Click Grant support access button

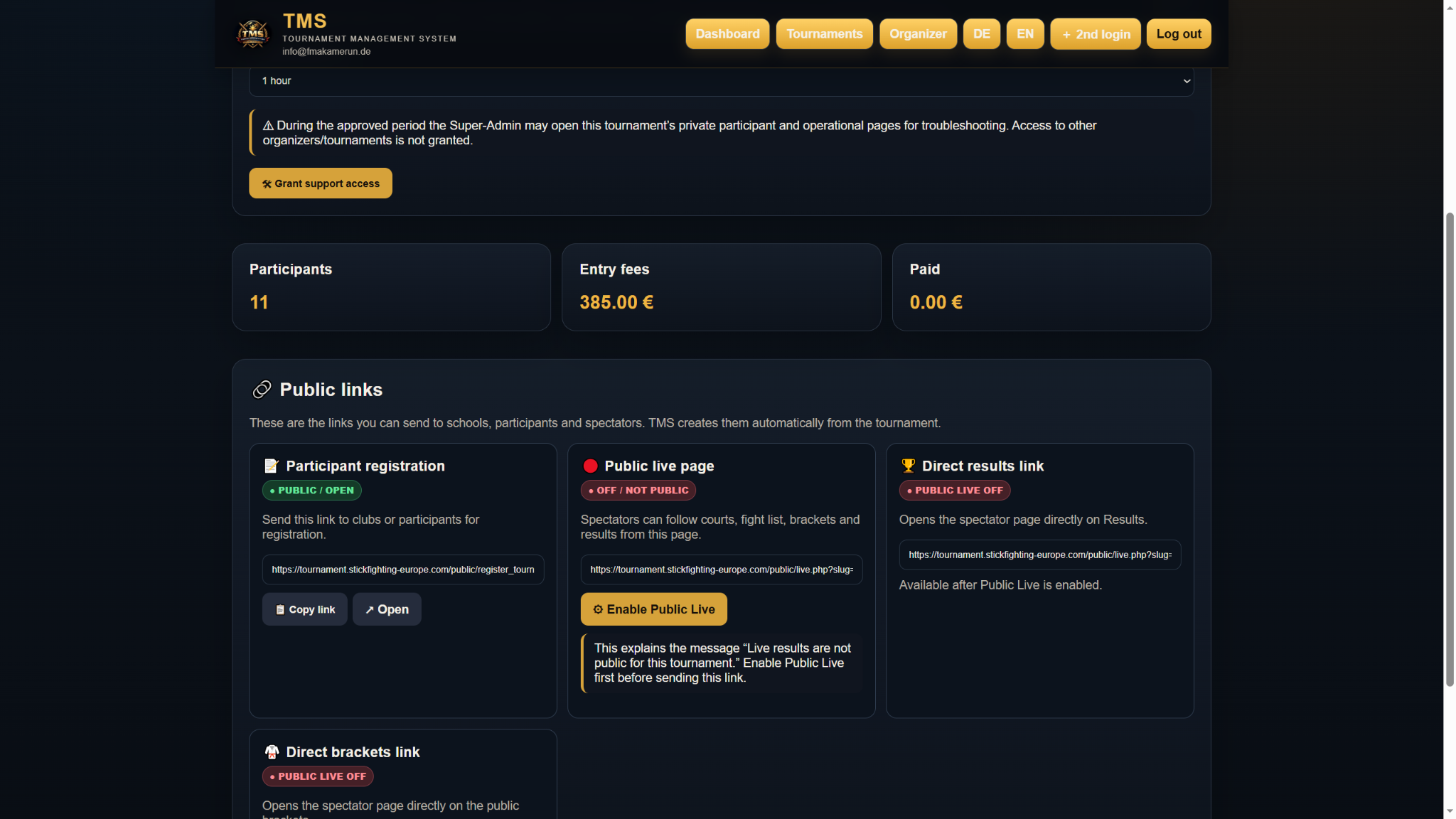click(x=320, y=183)
